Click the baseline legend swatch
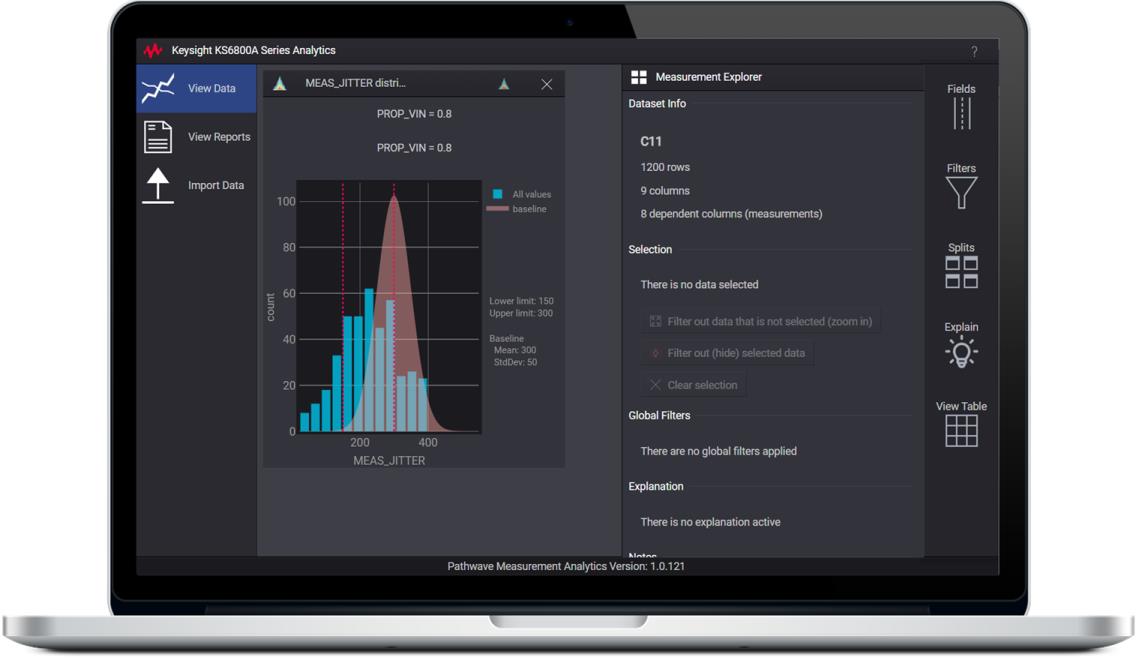 point(497,209)
